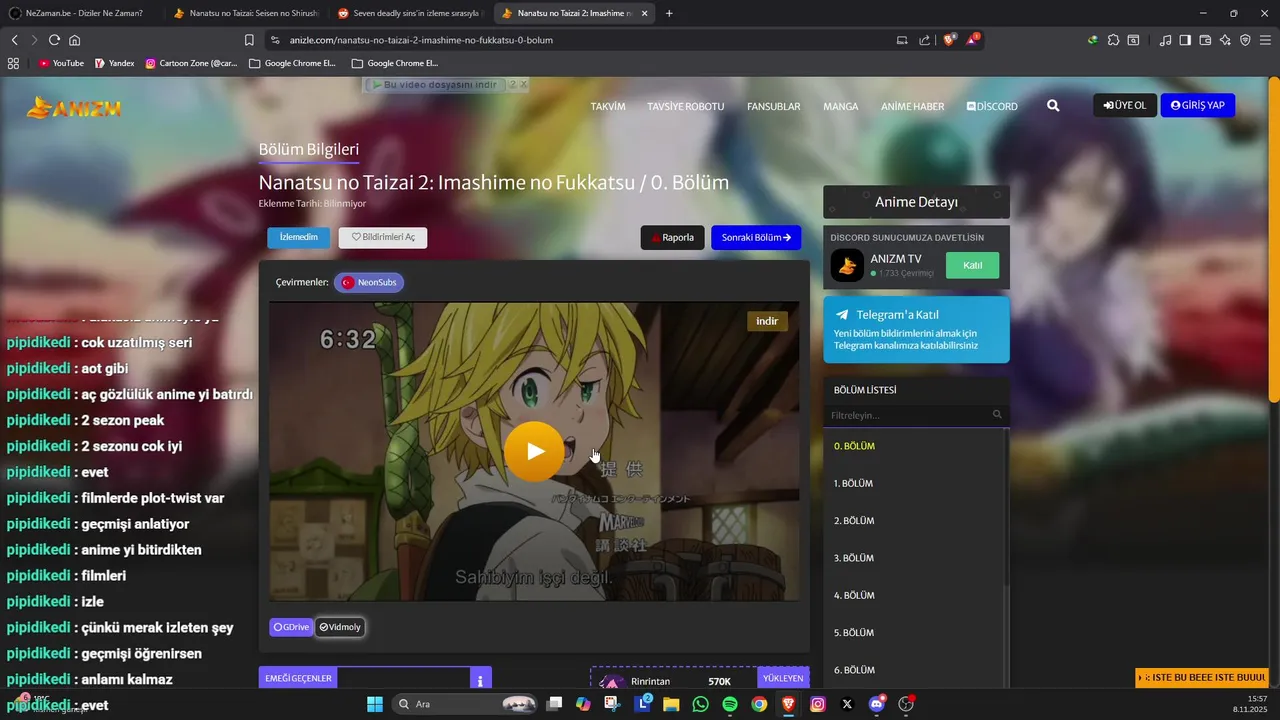Viewport: 1280px width, 720px height.
Task: Click the Brave VPN shield icon
Action: [1245, 40]
